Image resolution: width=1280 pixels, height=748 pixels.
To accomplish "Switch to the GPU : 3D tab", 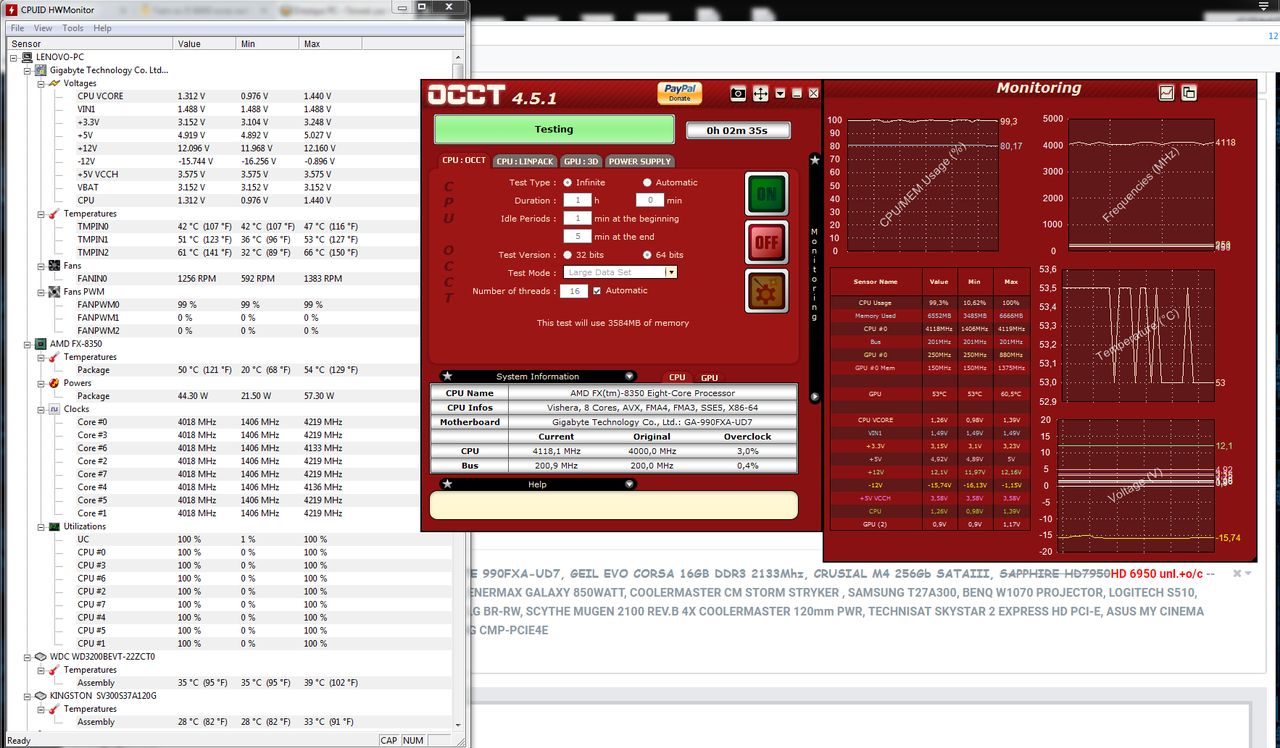I will (x=581, y=161).
